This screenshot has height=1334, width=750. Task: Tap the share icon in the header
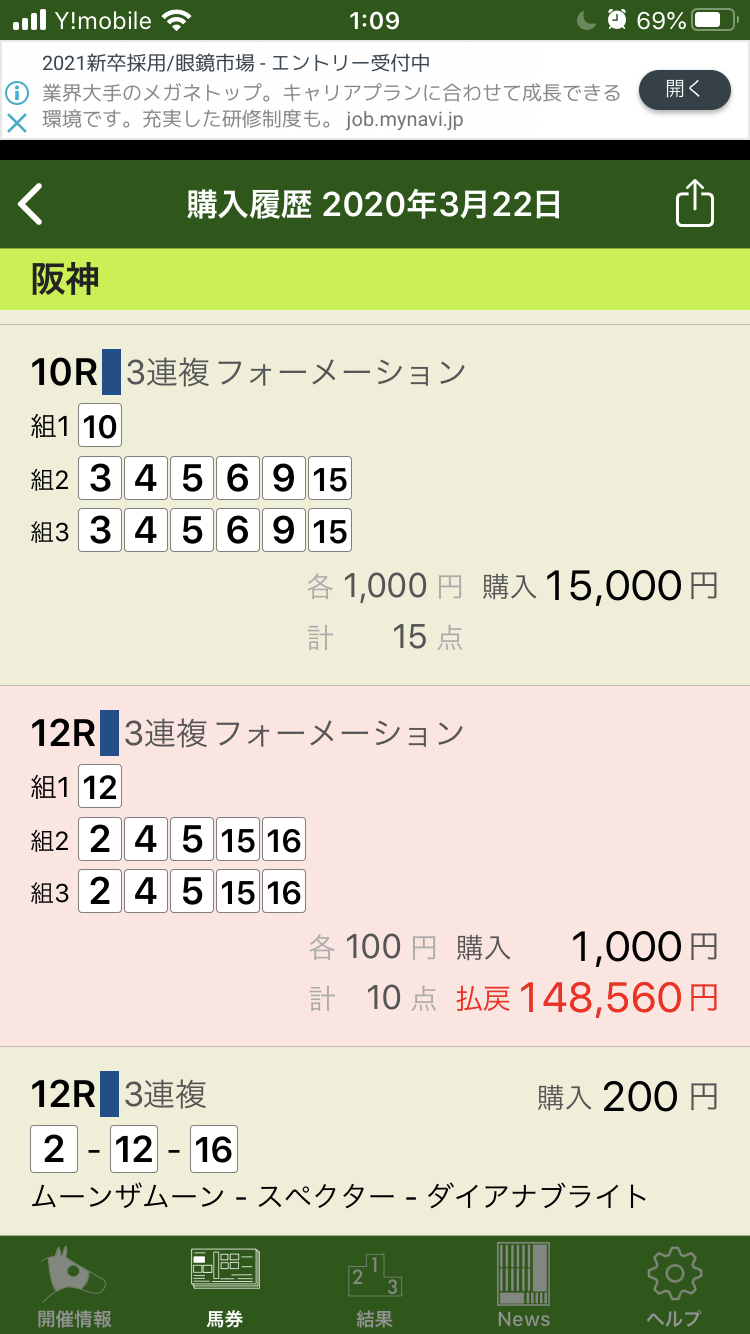click(x=694, y=204)
